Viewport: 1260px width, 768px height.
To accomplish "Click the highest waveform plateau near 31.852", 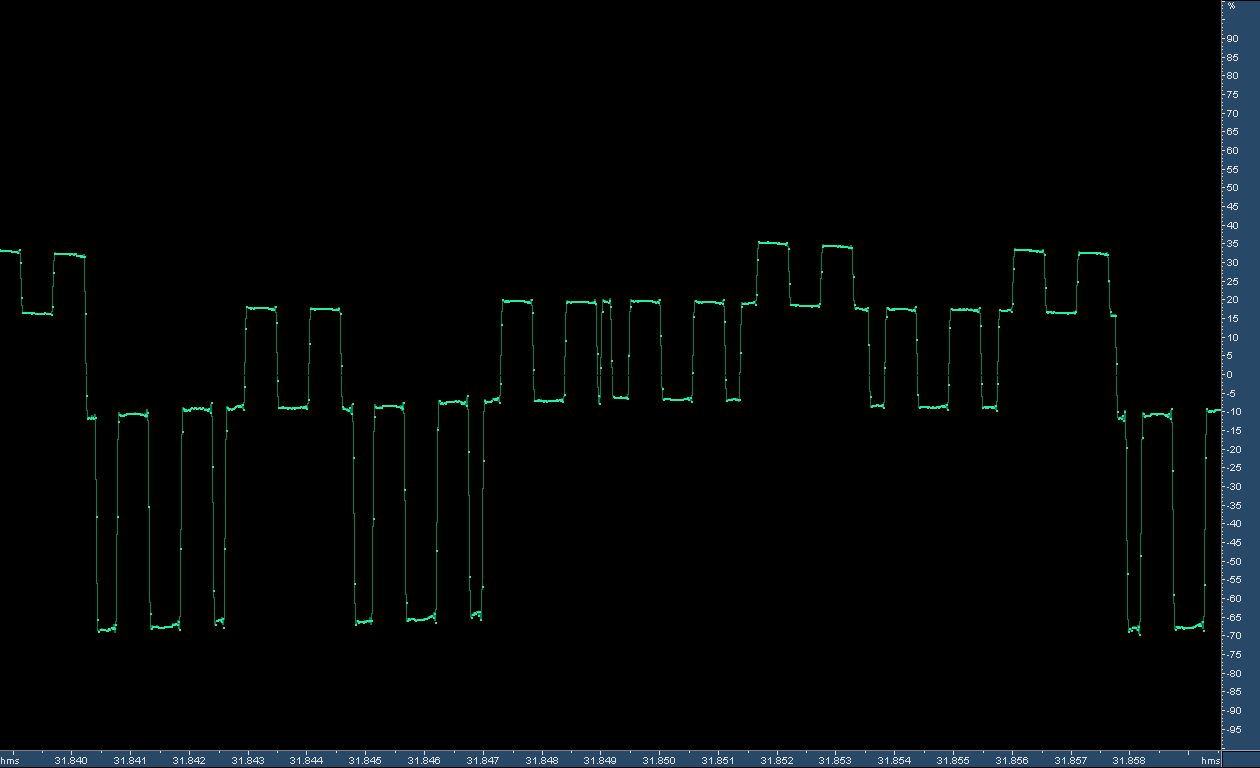I will (x=772, y=243).
